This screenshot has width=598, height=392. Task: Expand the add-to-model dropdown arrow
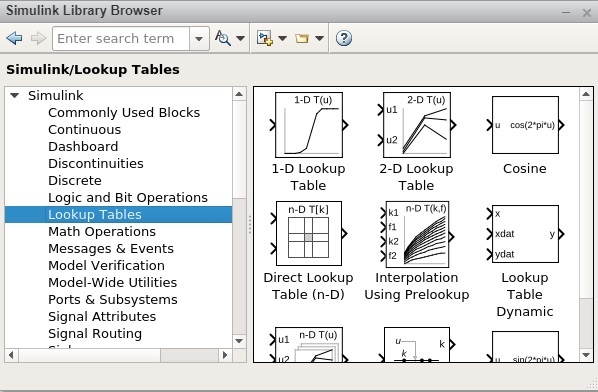[282, 38]
